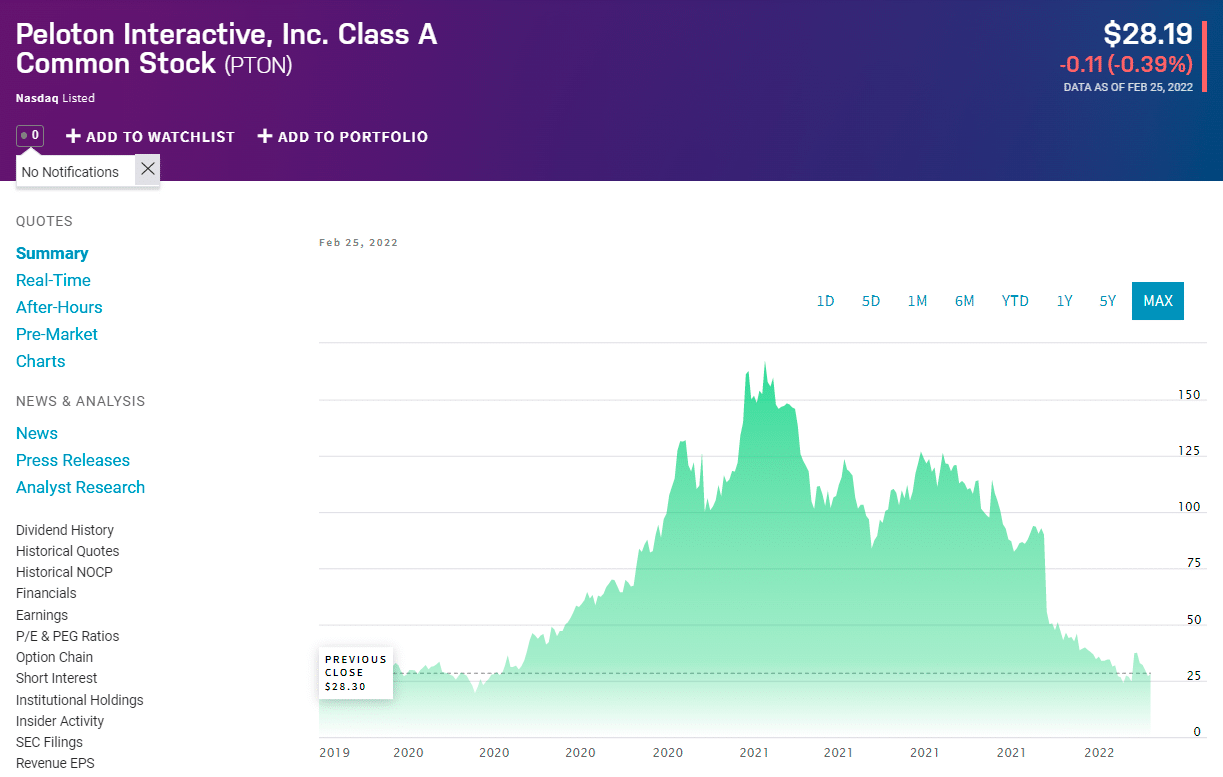This screenshot has width=1223, height=777.
Task: Open Press Releases section
Action: coord(73,460)
